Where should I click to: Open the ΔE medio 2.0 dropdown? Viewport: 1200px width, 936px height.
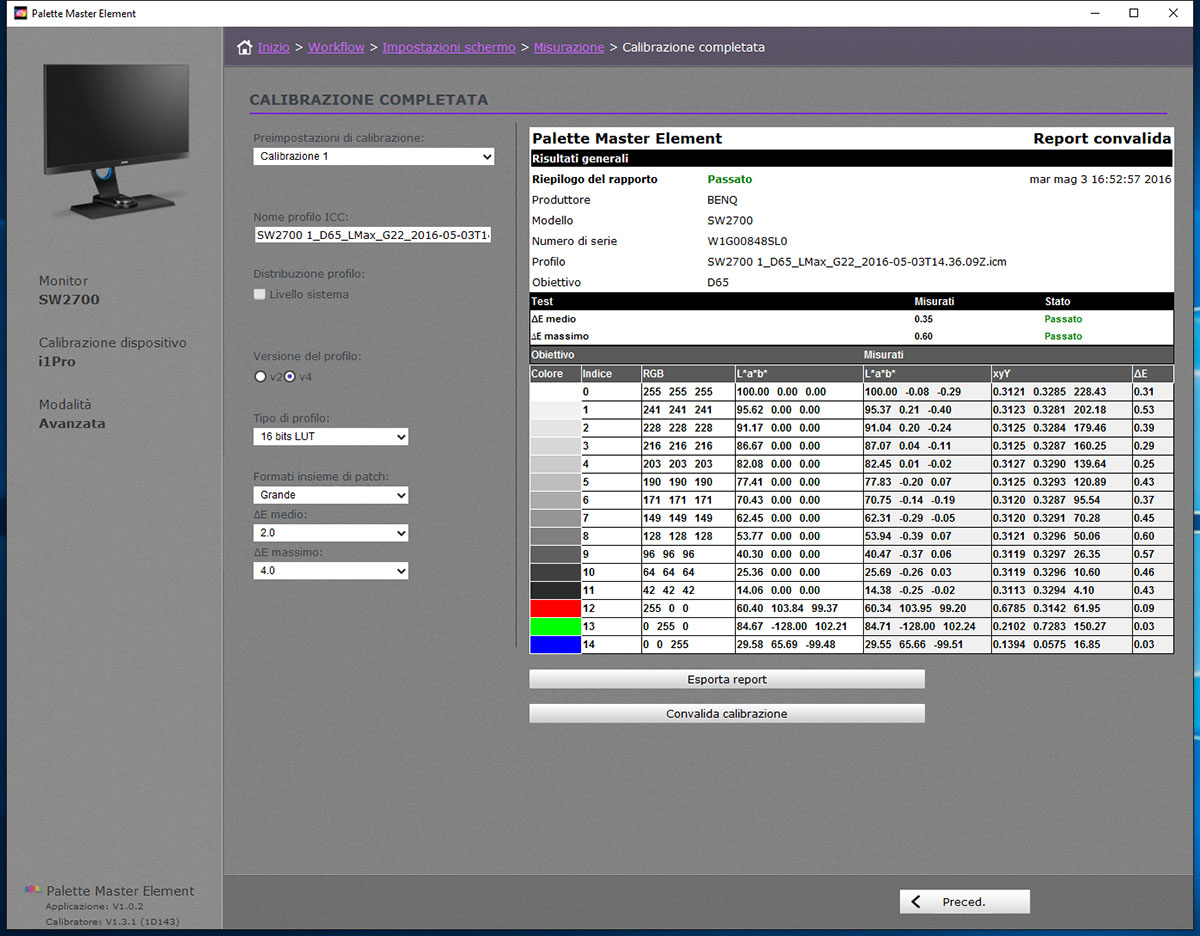point(330,533)
